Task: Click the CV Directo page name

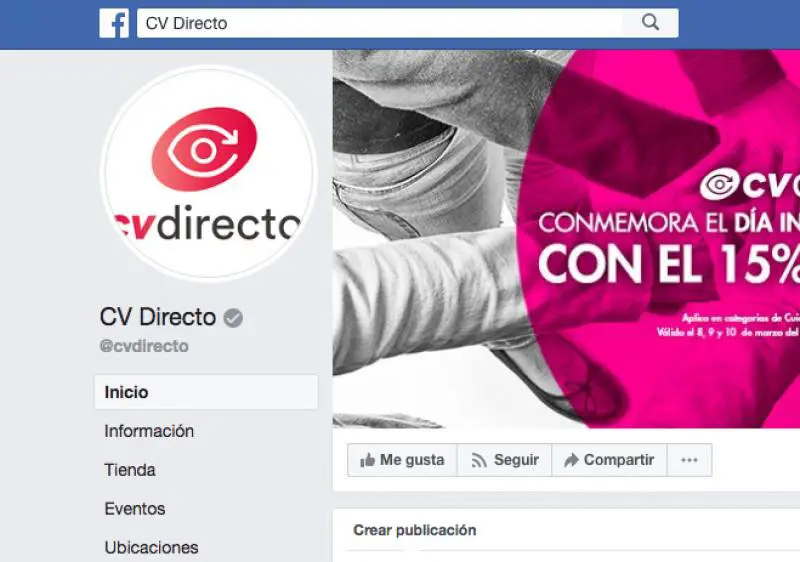Action: [158, 317]
